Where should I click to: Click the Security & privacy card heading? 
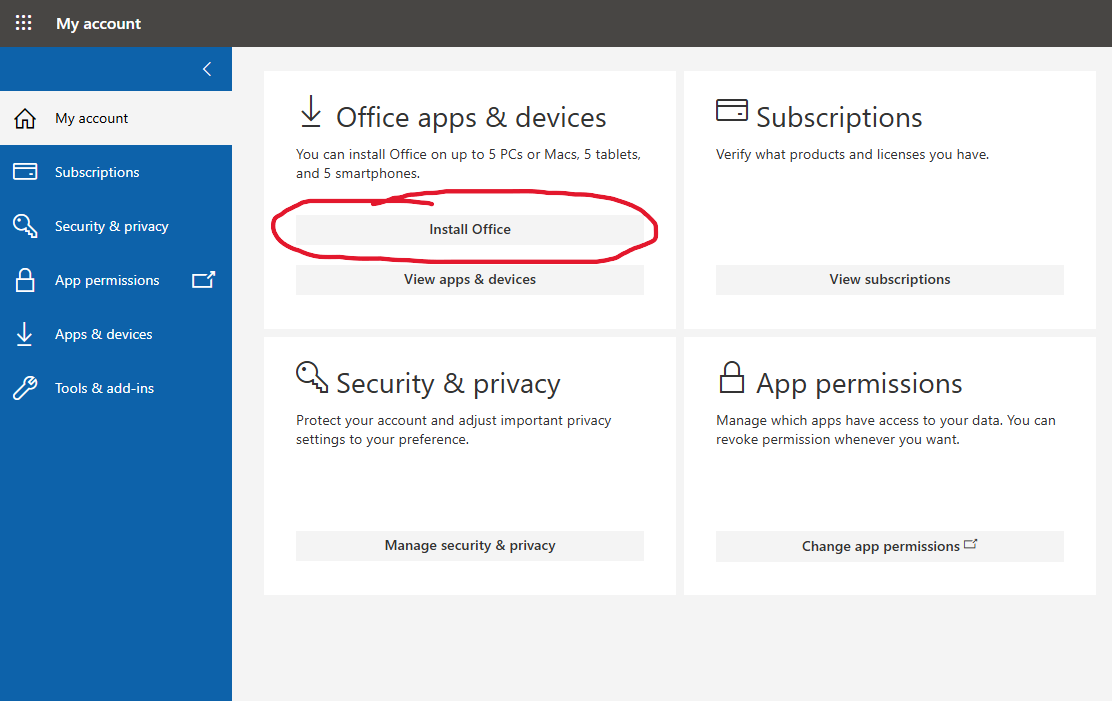click(448, 384)
